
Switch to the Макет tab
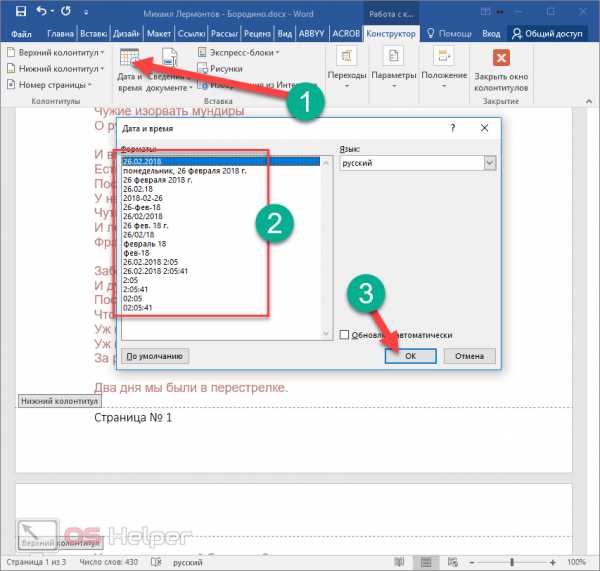pos(158,34)
